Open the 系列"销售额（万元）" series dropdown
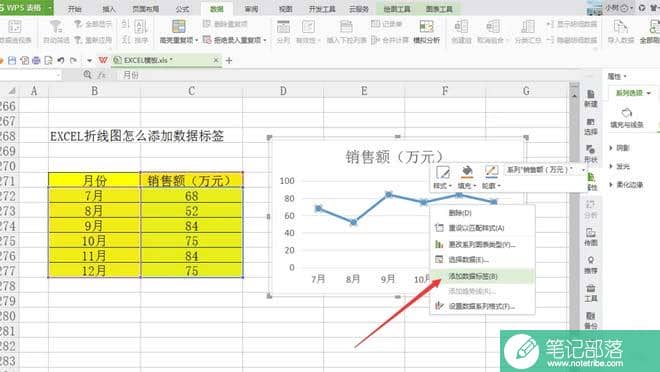Viewport: 660px width, 372px height. click(546, 170)
